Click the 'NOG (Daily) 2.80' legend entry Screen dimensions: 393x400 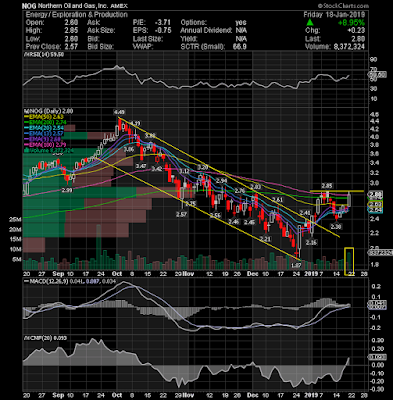49,111
